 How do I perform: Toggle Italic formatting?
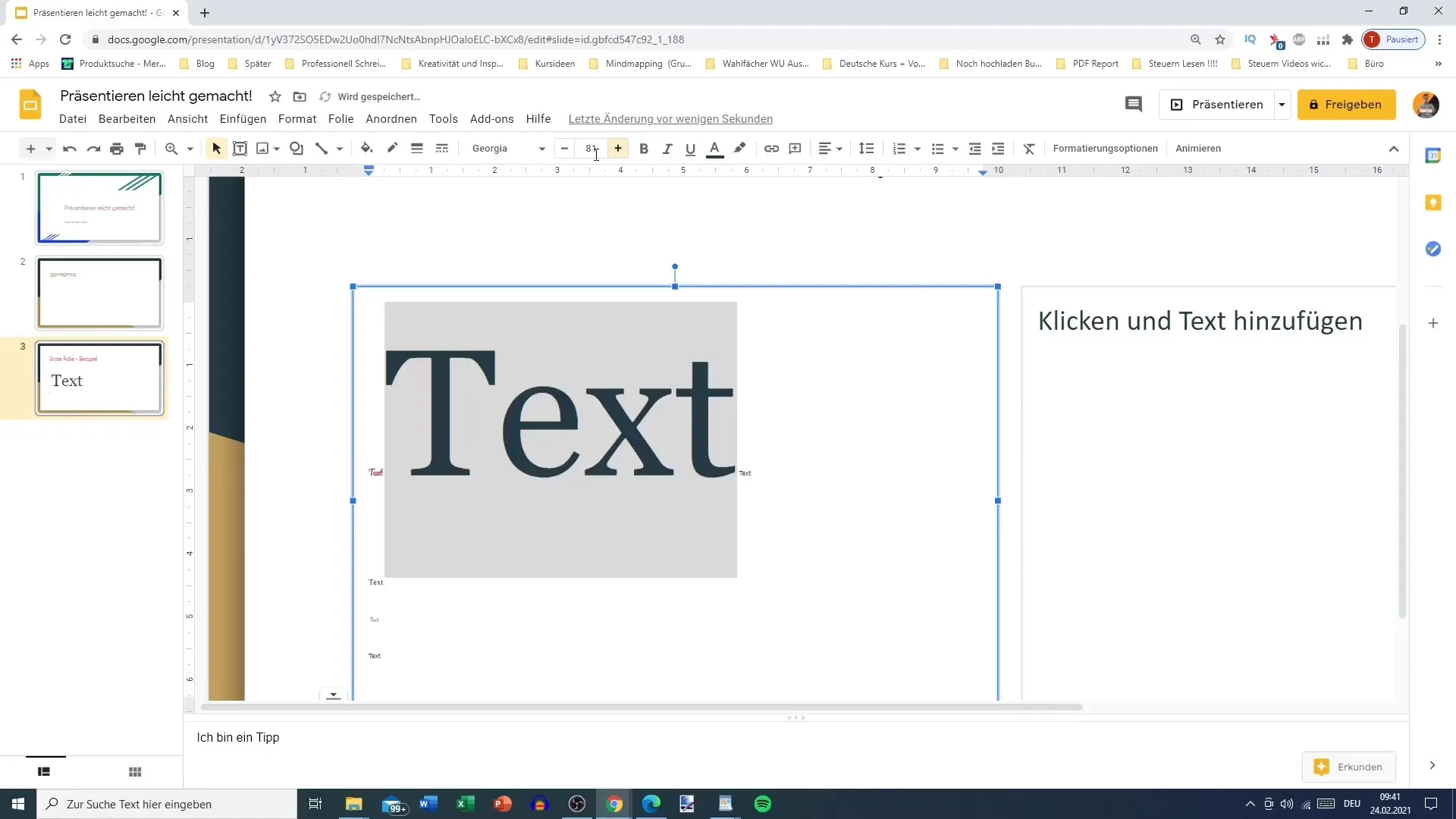(667, 149)
